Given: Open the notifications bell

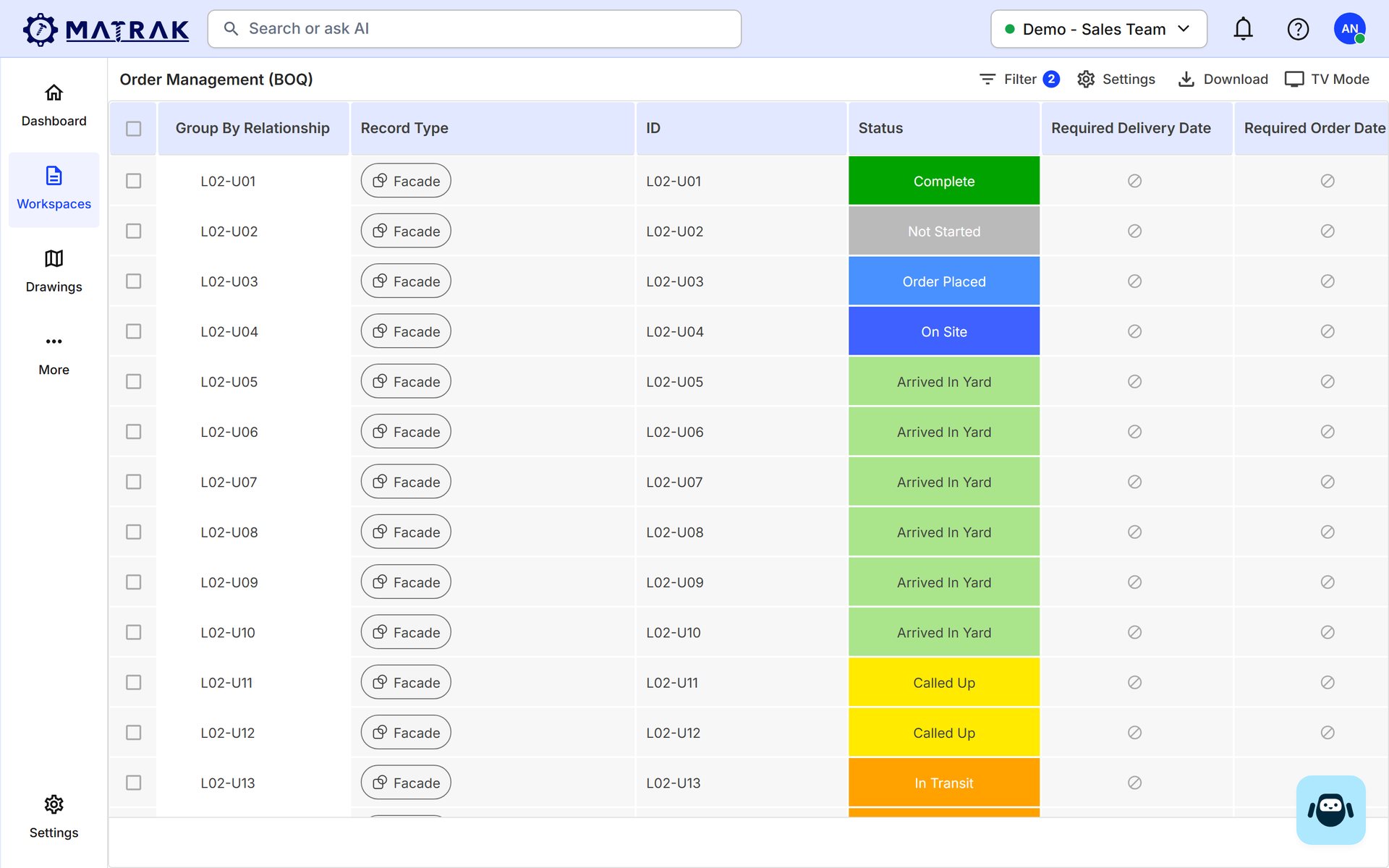Looking at the screenshot, I should [x=1243, y=29].
